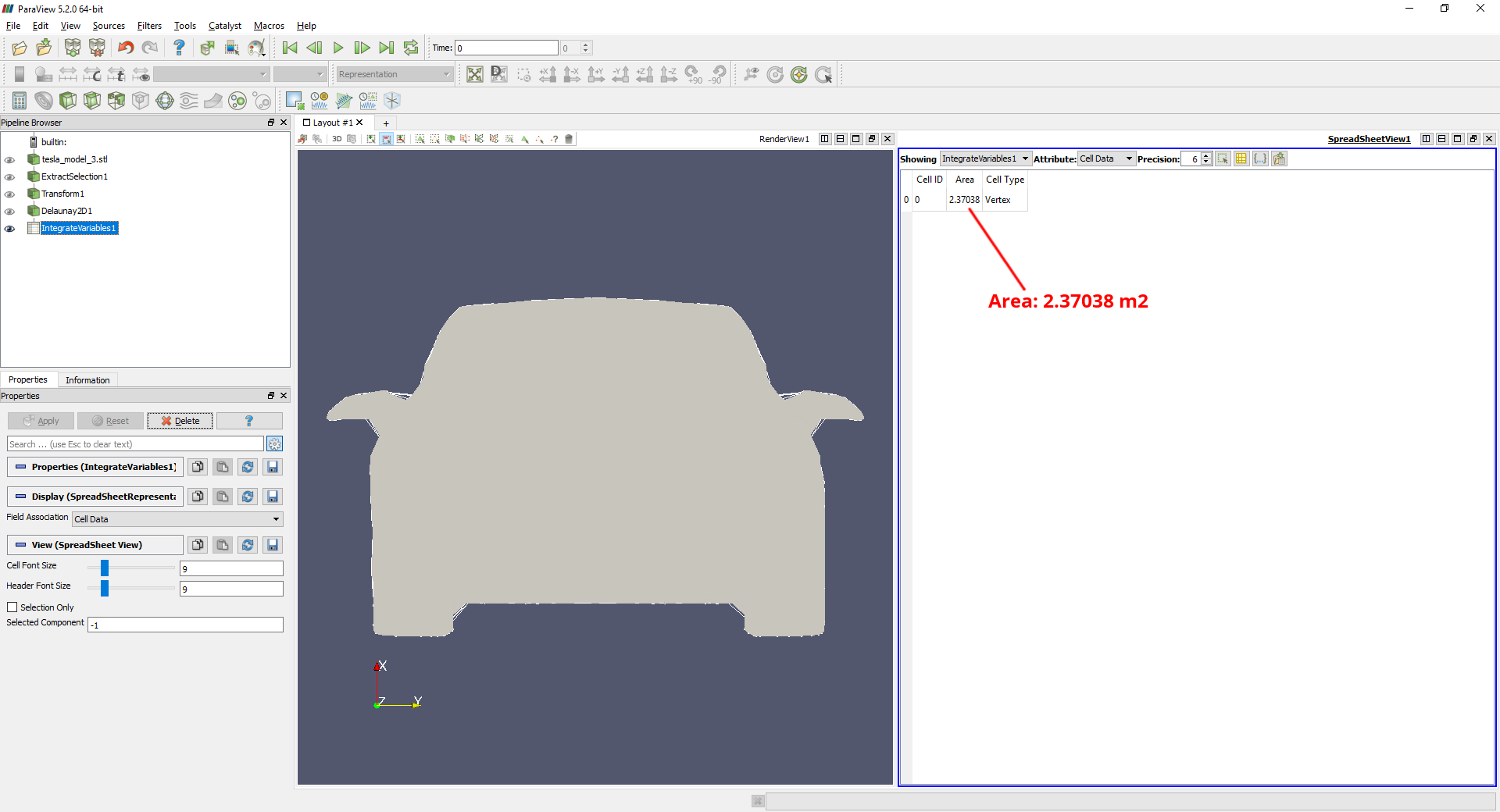Open the Attribute Cell Data dropdown
Image resolution: width=1500 pixels, height=812 pixels.
point(1105,159)
